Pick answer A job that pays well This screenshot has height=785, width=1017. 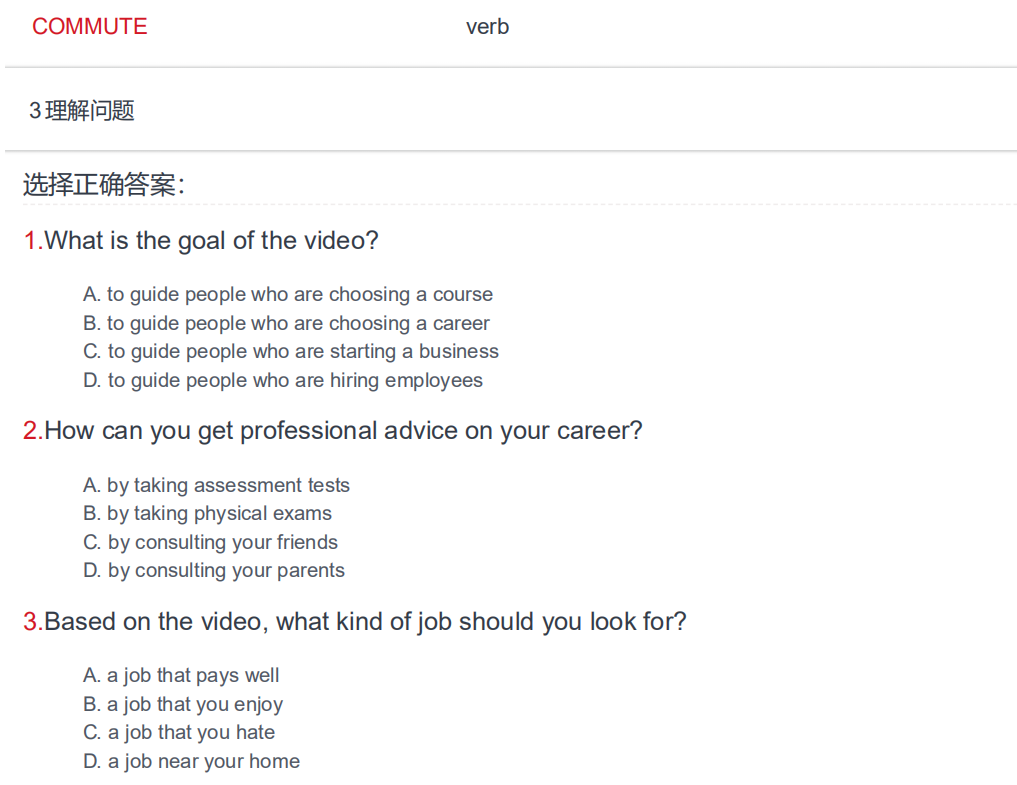click(x=181, y=675)
